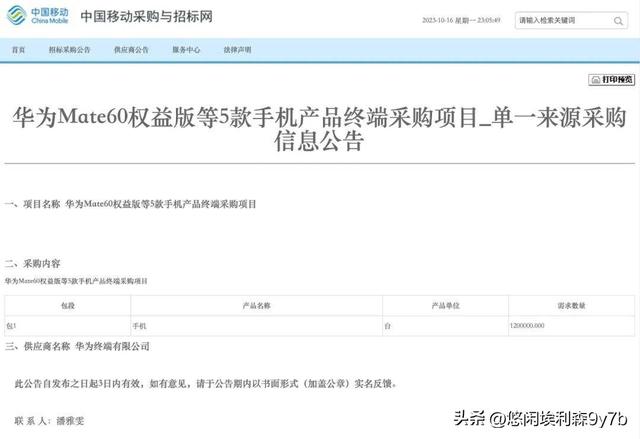
Task: Open the 服务中心 navigation item
Action: [186, 50]
